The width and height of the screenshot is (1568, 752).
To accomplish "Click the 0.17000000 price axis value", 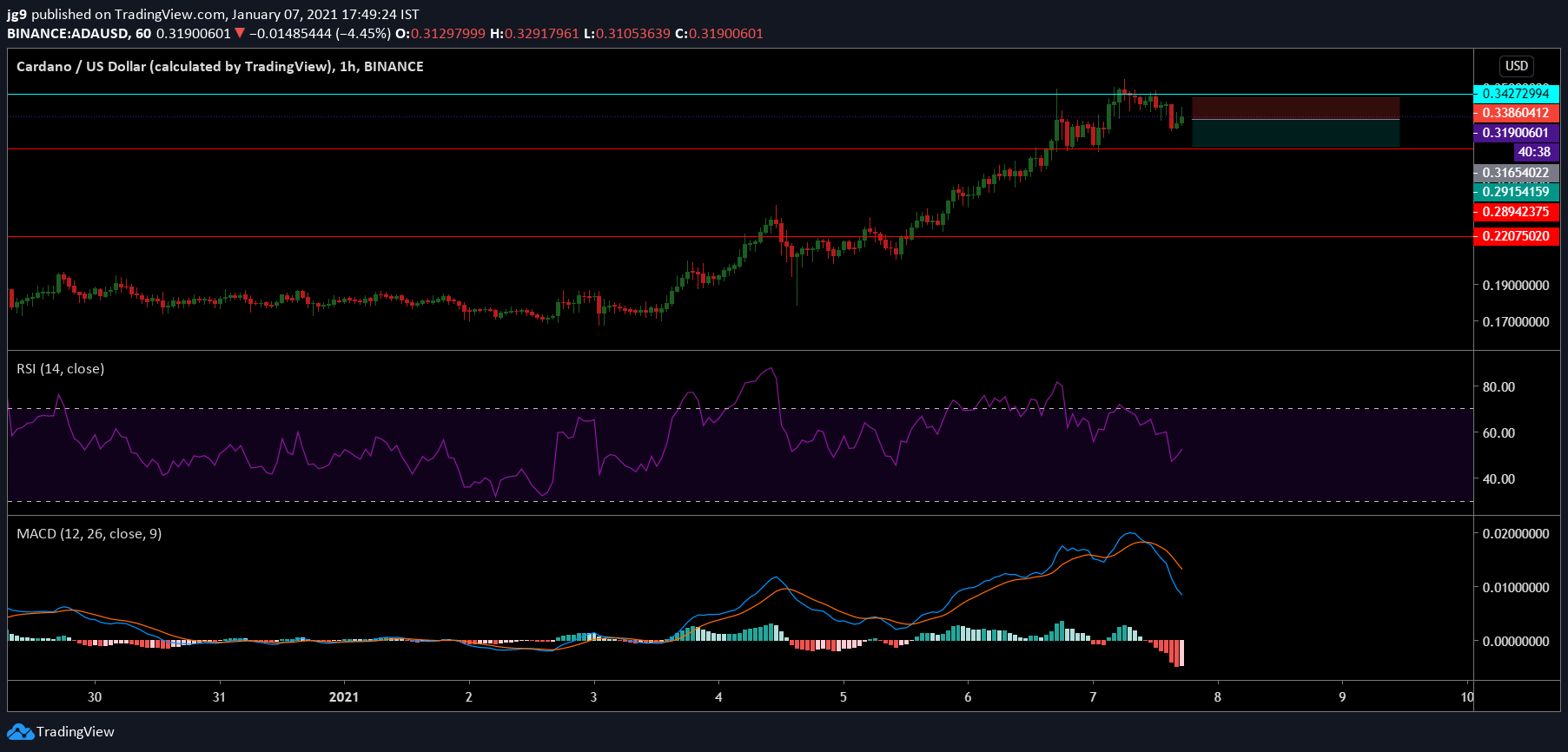I will coord(1516,322).
